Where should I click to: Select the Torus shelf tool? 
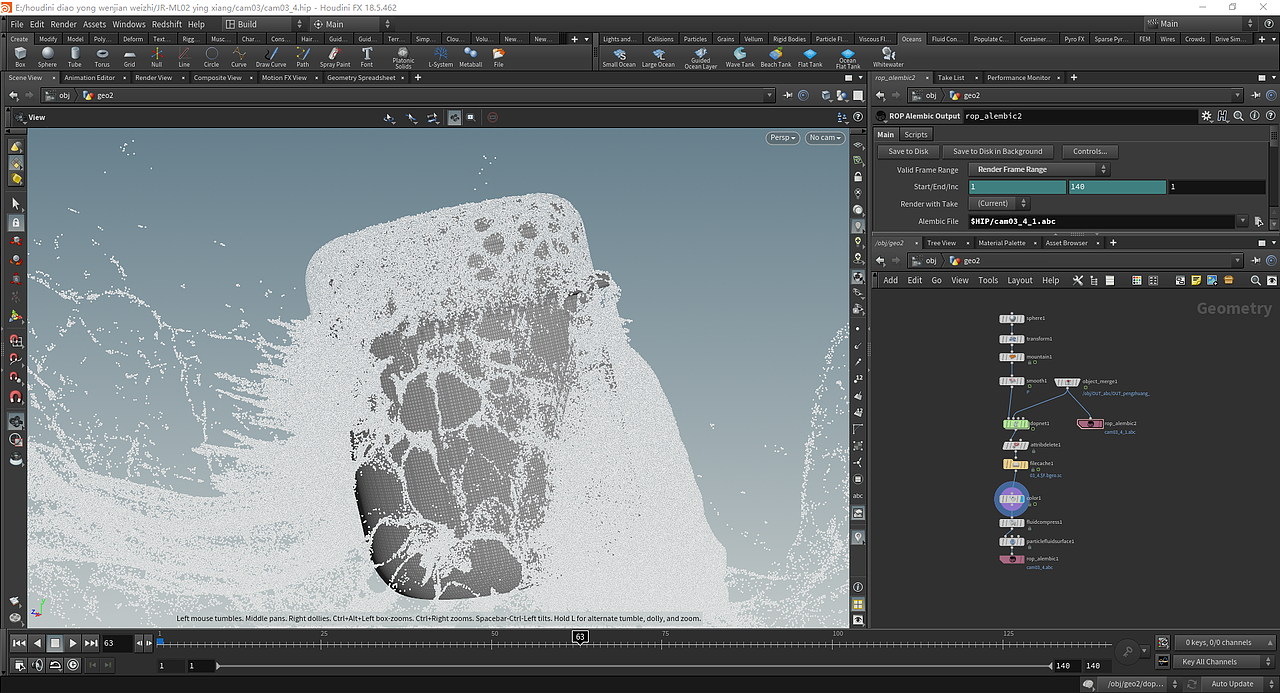[x=102, y=56]
